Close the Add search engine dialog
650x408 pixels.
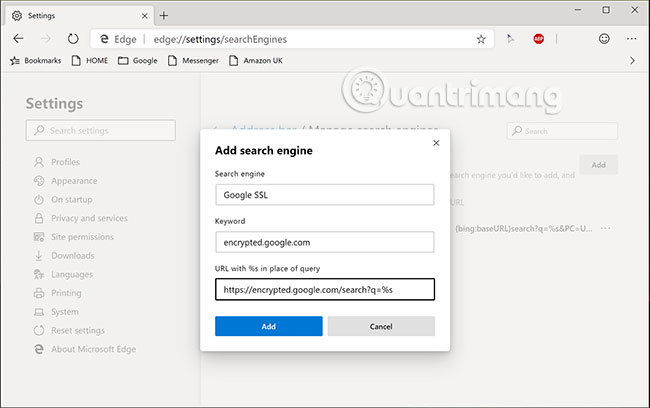pos(436,143)
